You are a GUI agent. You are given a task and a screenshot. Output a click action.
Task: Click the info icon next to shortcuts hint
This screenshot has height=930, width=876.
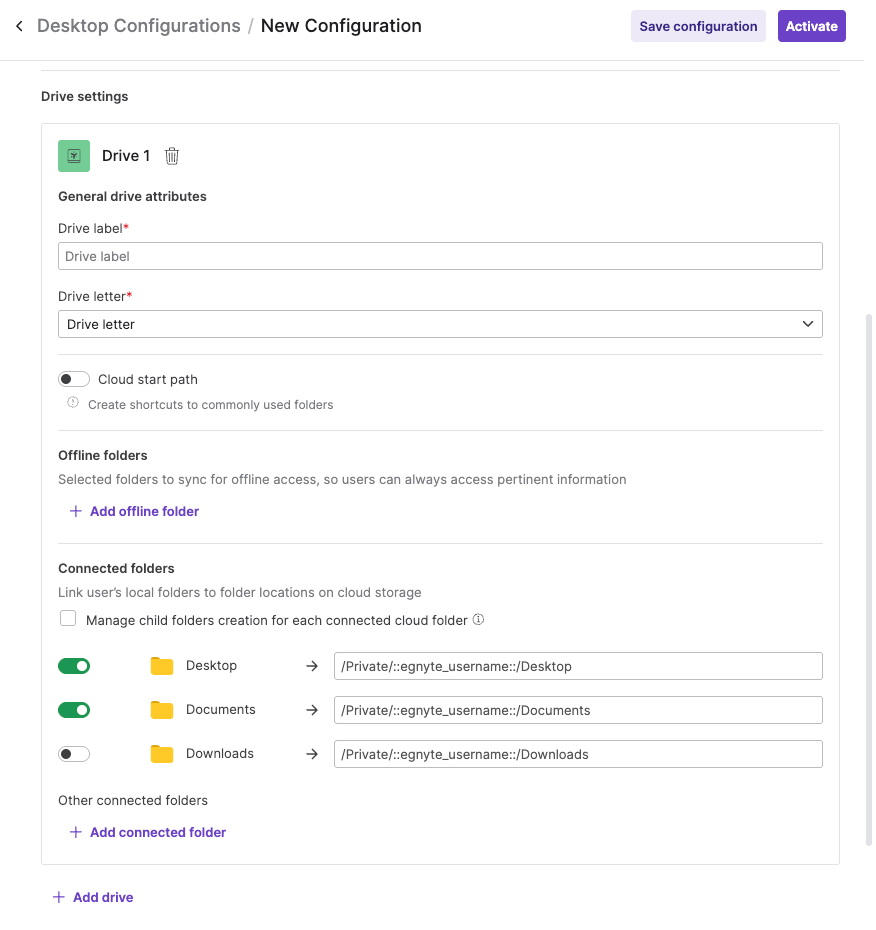[73, 403]
